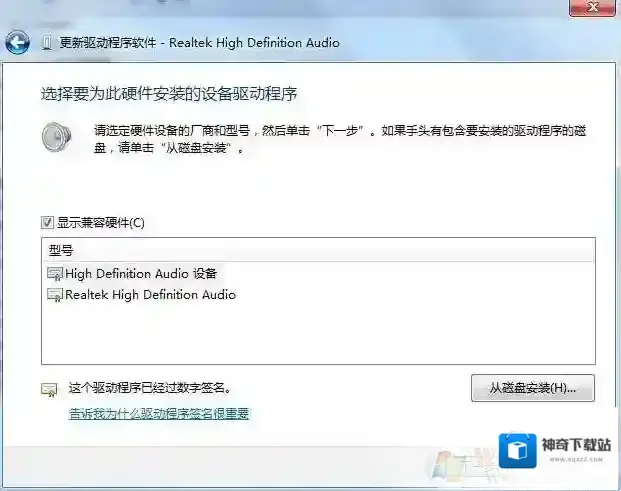This screenshot has height=491, width=621.
Task: Click empty space inside the model list
Action: 318,335
